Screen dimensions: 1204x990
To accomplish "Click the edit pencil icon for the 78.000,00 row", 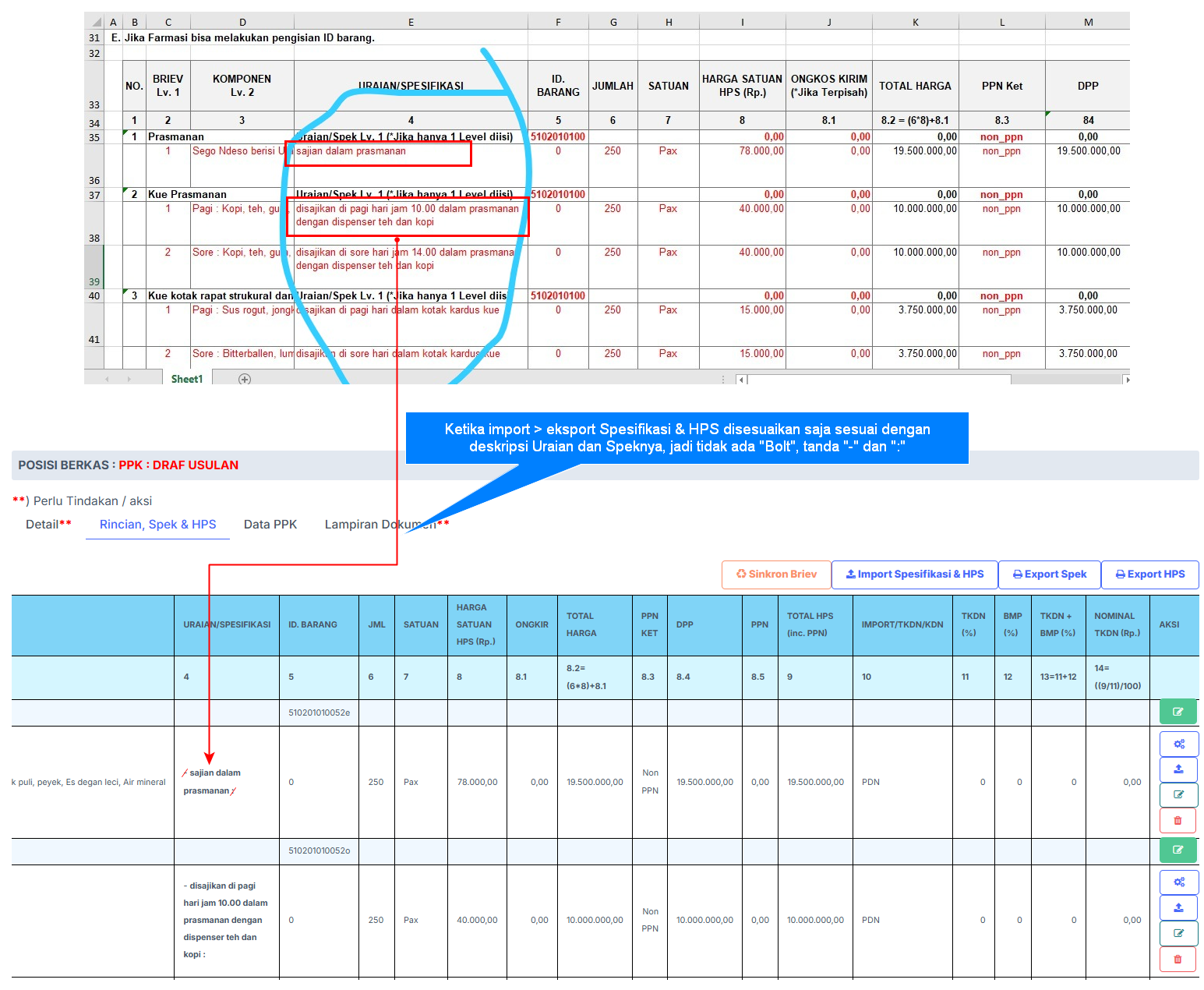I will click(x=1178, y=794).
